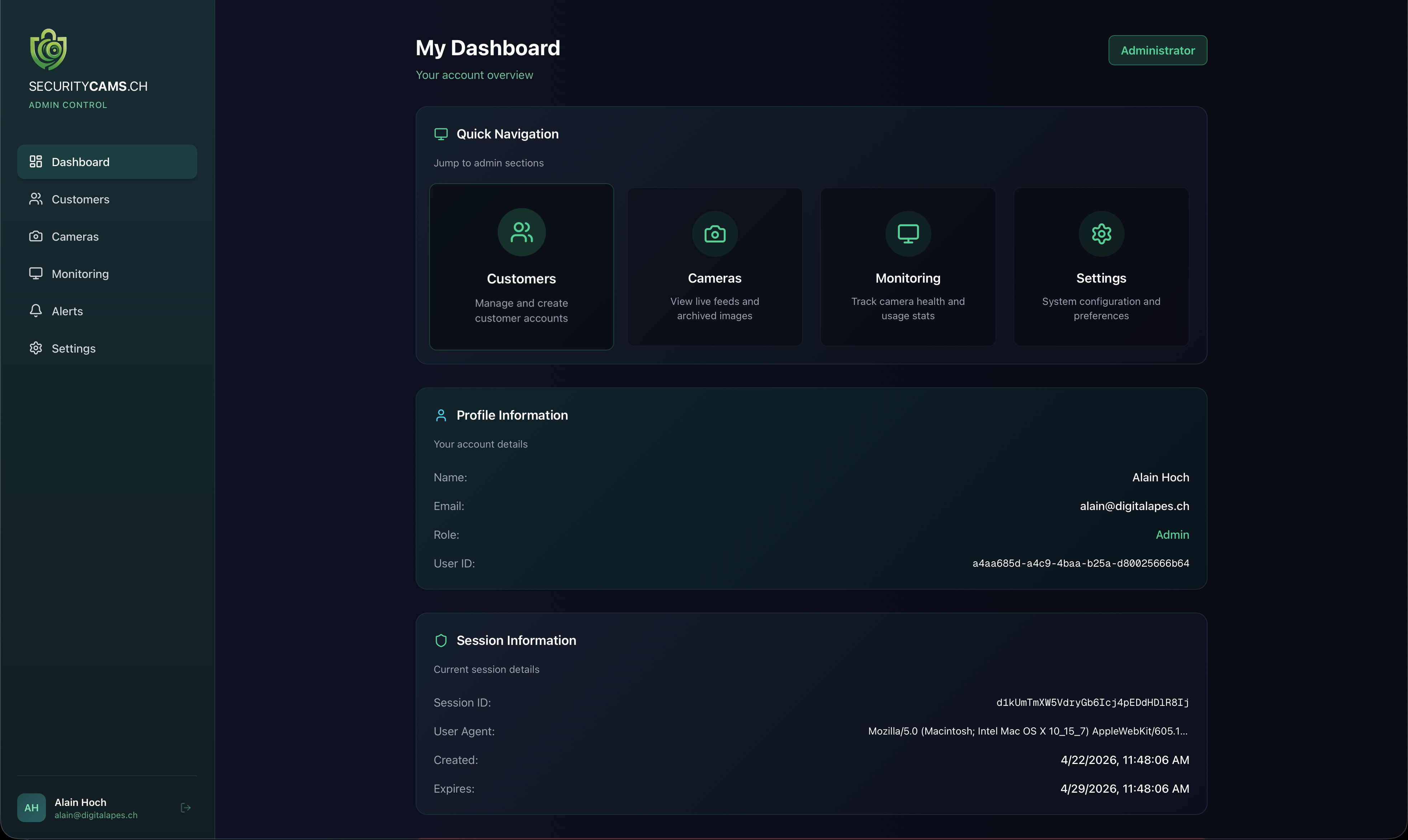1408x840 pixels.
Task: Click the AH avatar circle
Action: (x=32, y=808)
